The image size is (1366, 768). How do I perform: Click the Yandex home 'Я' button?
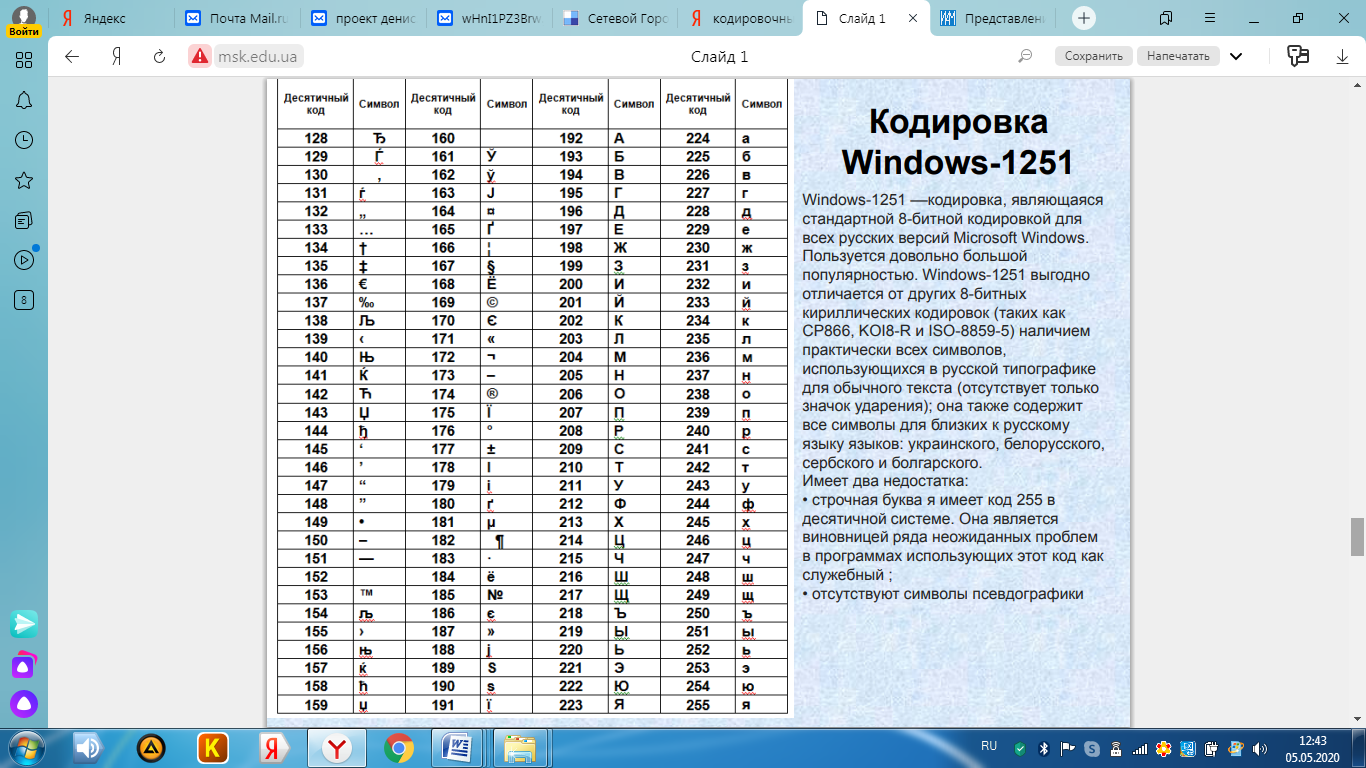click(117, 56)
